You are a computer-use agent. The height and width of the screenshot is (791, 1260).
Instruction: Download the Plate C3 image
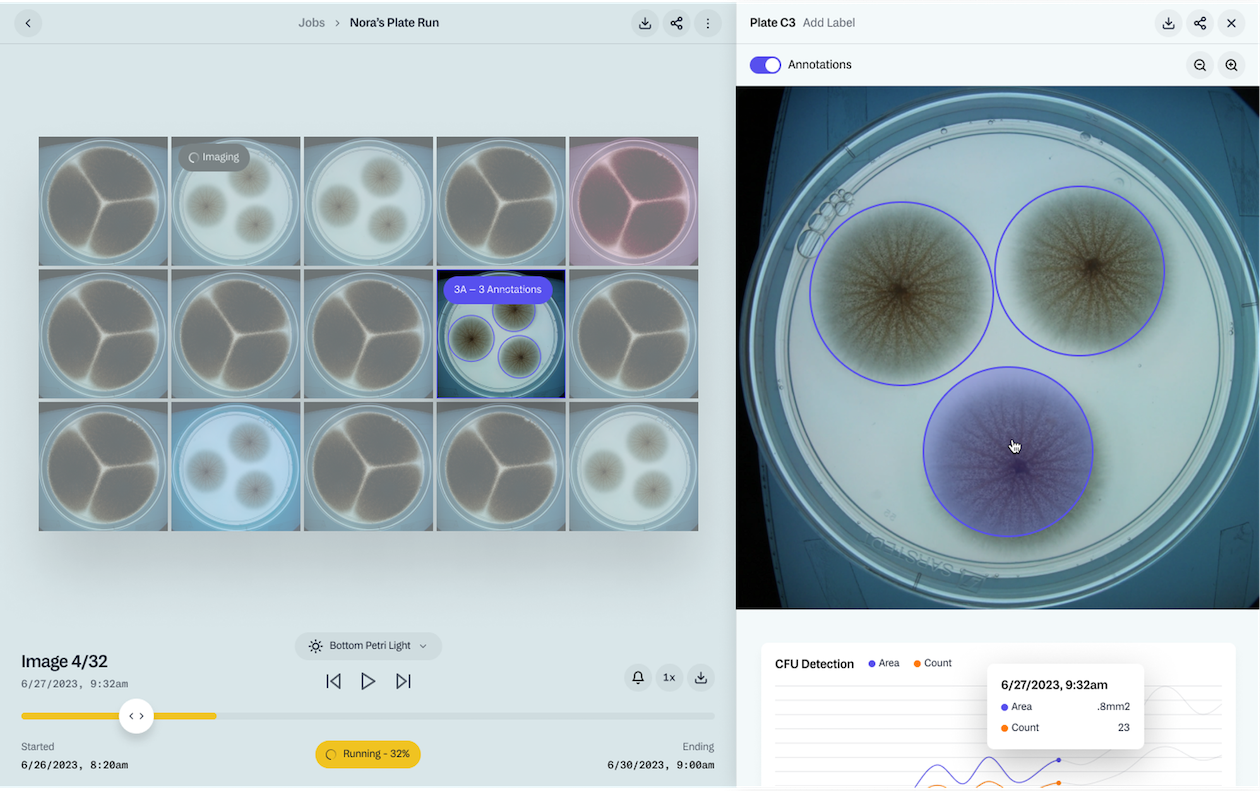(x=1168, y=23)
